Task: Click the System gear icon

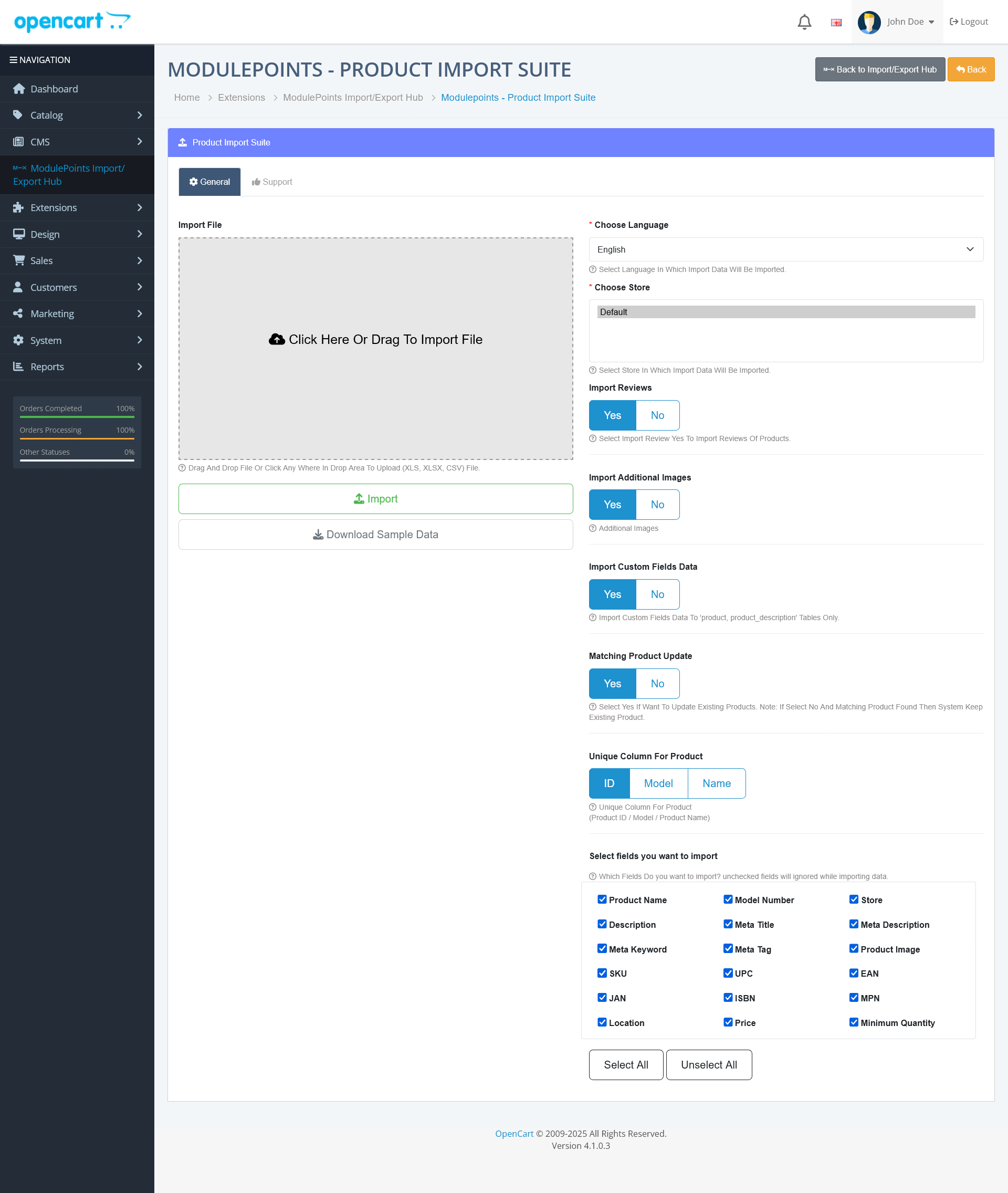Action: point(18,340)
